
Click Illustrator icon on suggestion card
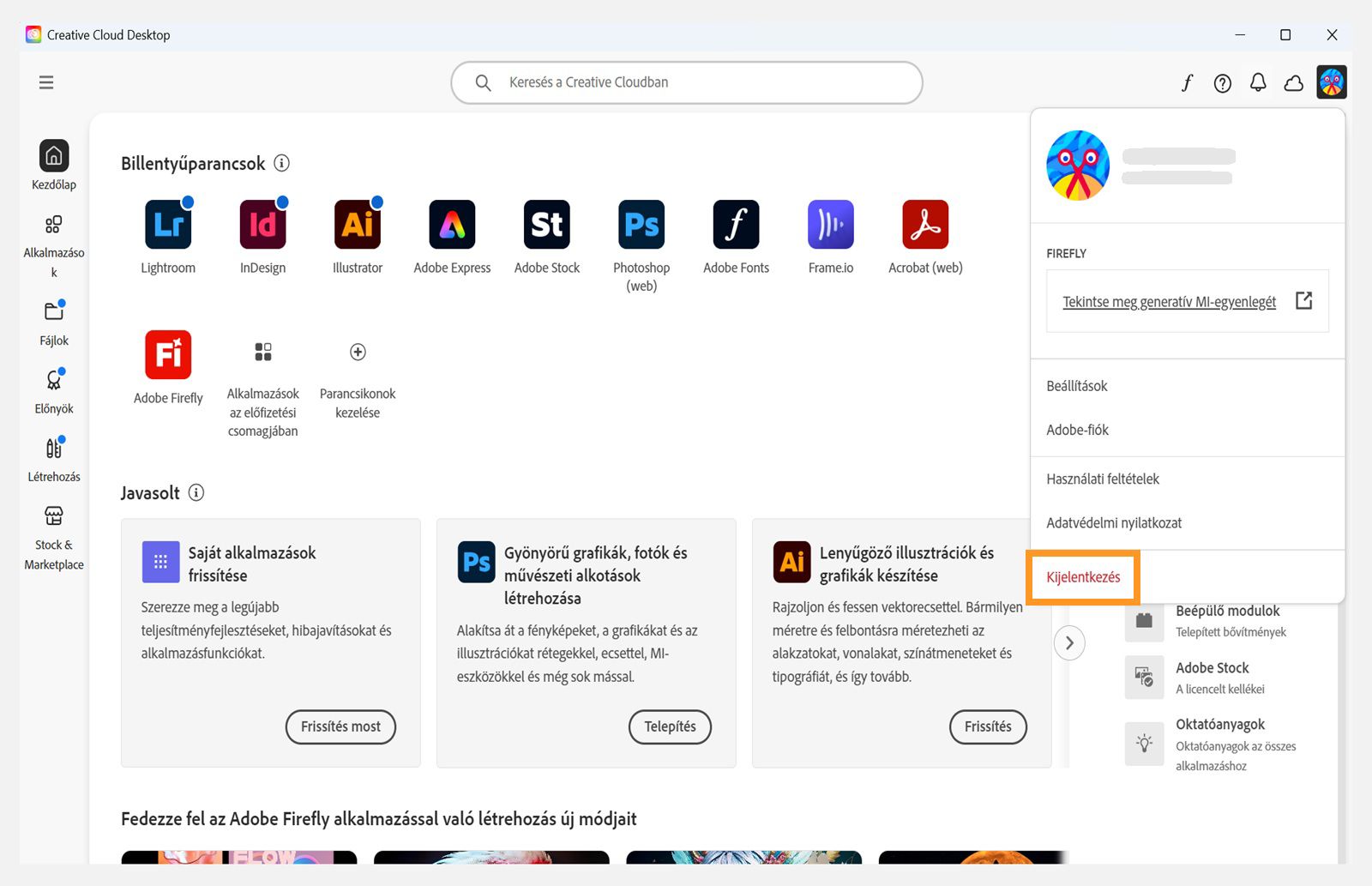tap(791, 562)
